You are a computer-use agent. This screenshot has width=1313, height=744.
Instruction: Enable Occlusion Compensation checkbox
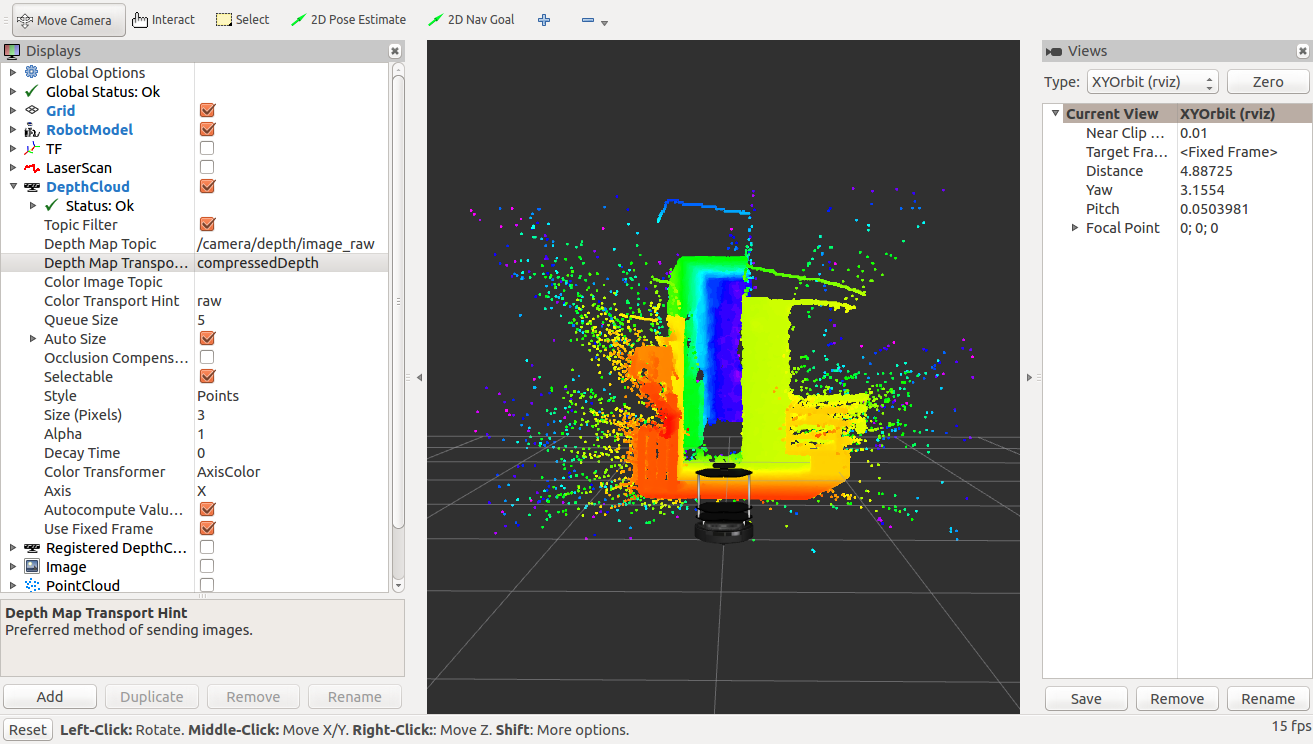[x=207, y=357]
